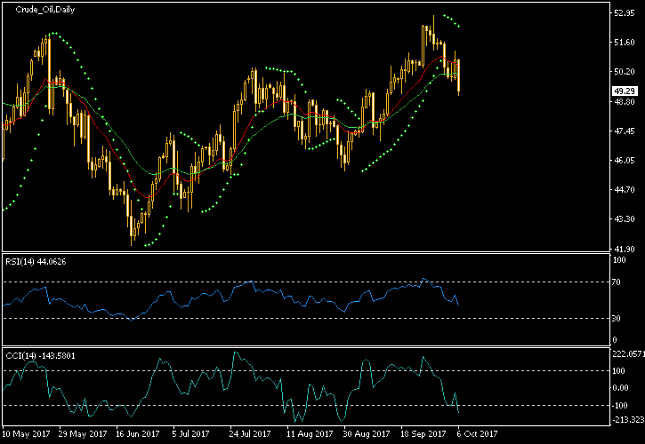Click the CCI 0.00 level label
This screenshot has width=645, height=444.
[620, 388]
